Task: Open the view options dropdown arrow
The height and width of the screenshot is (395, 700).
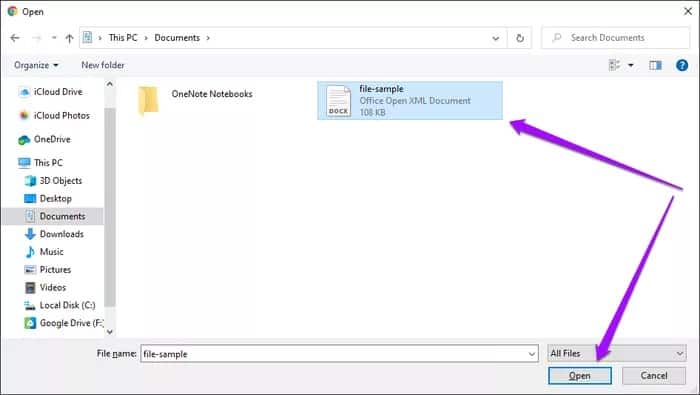Action: [x=631, y=66]
